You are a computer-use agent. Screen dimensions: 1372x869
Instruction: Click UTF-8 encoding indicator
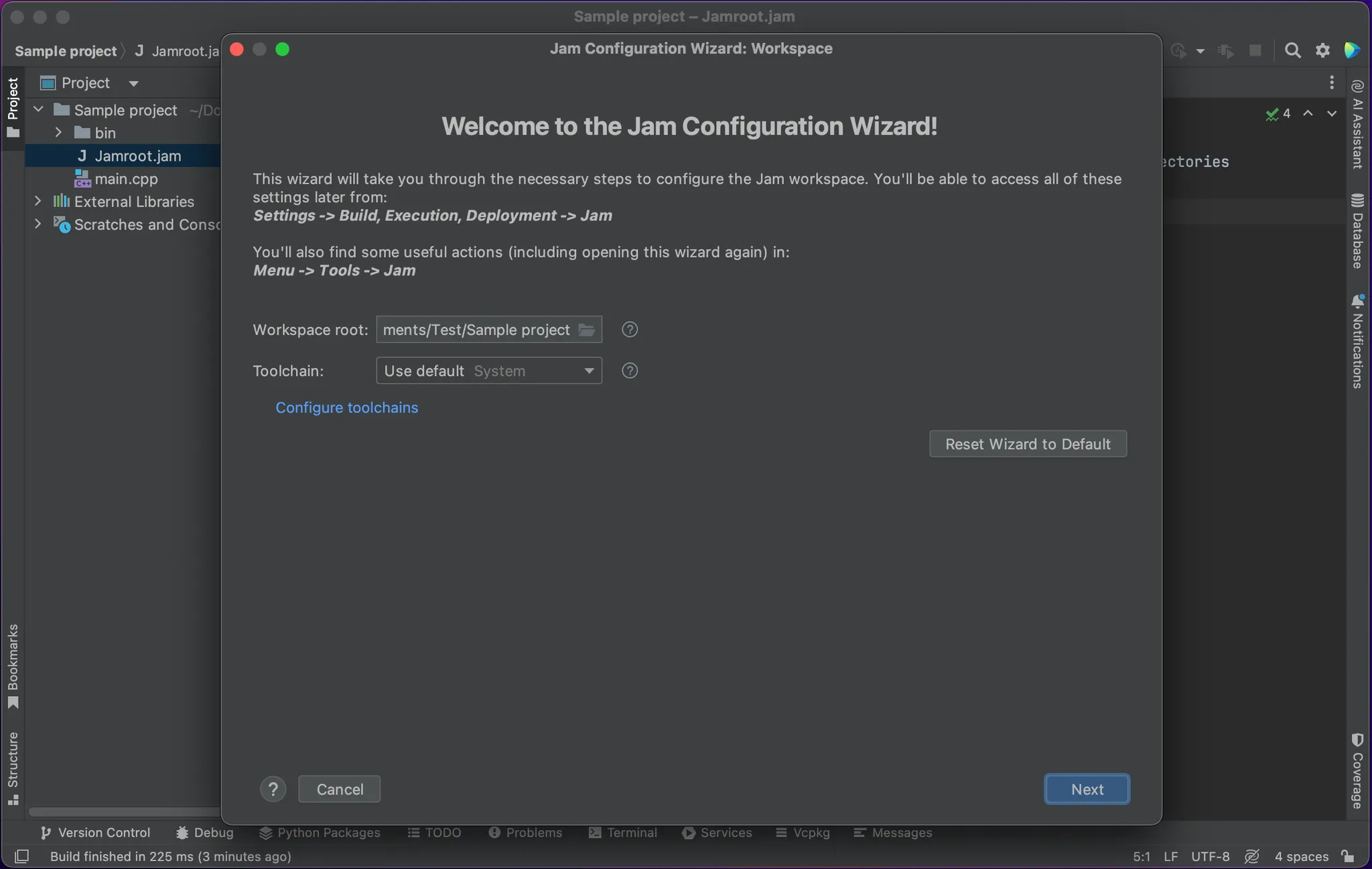click(1210, 856)
